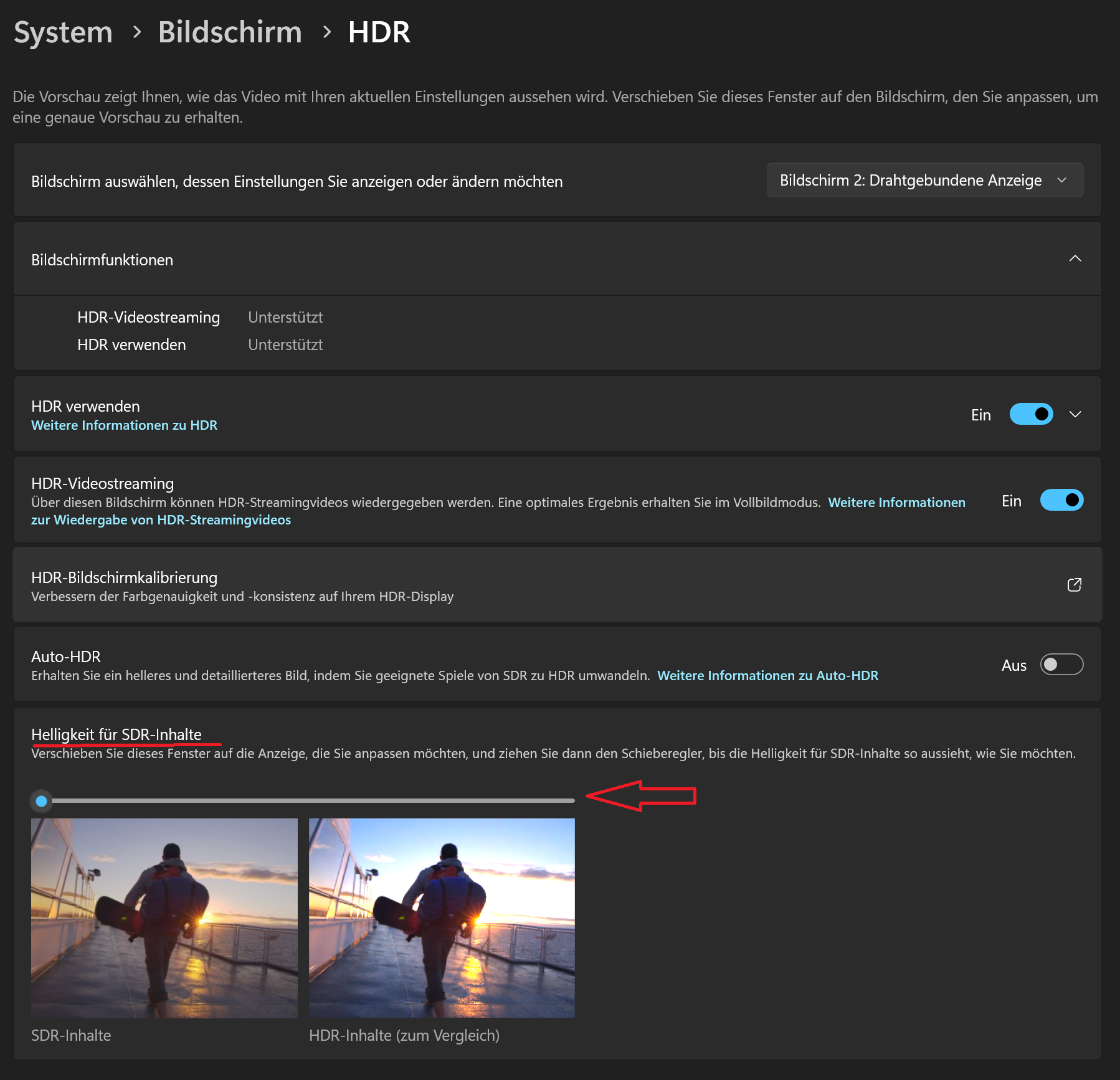The width and height of the screenshot is (1120, 1080).
Task: Disable the HDR verwenden toggle
Action: (x=1031, y=414)
